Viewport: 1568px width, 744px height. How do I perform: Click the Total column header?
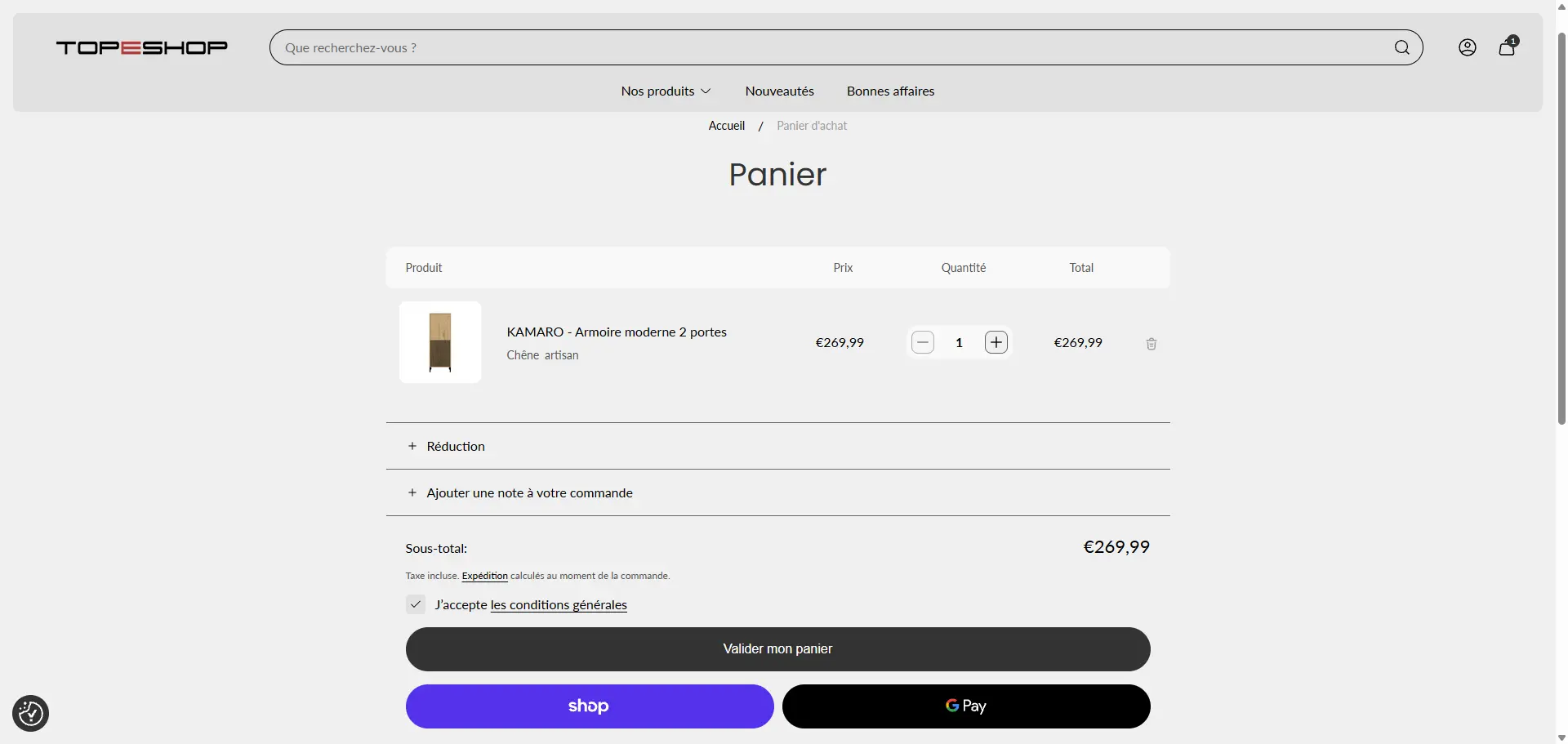pos(1081,268)
